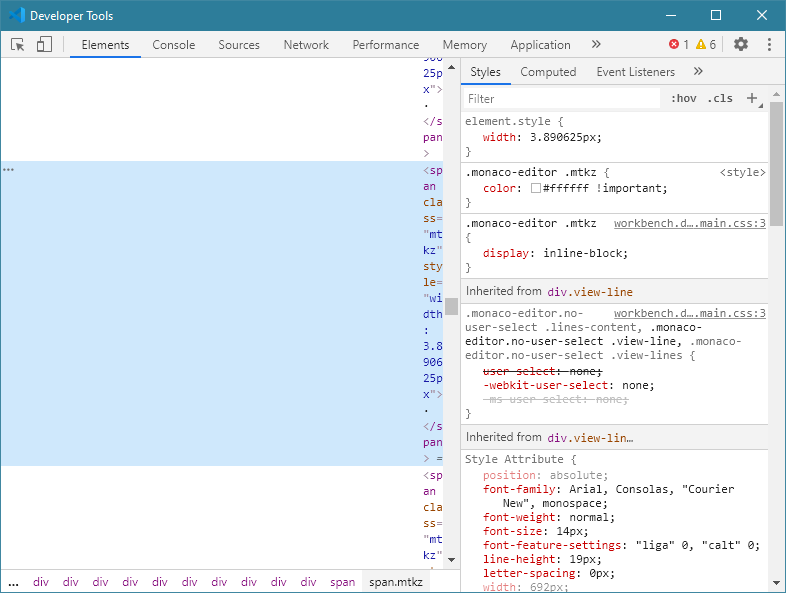Open the Performance tab

click(x=385, y=45)
